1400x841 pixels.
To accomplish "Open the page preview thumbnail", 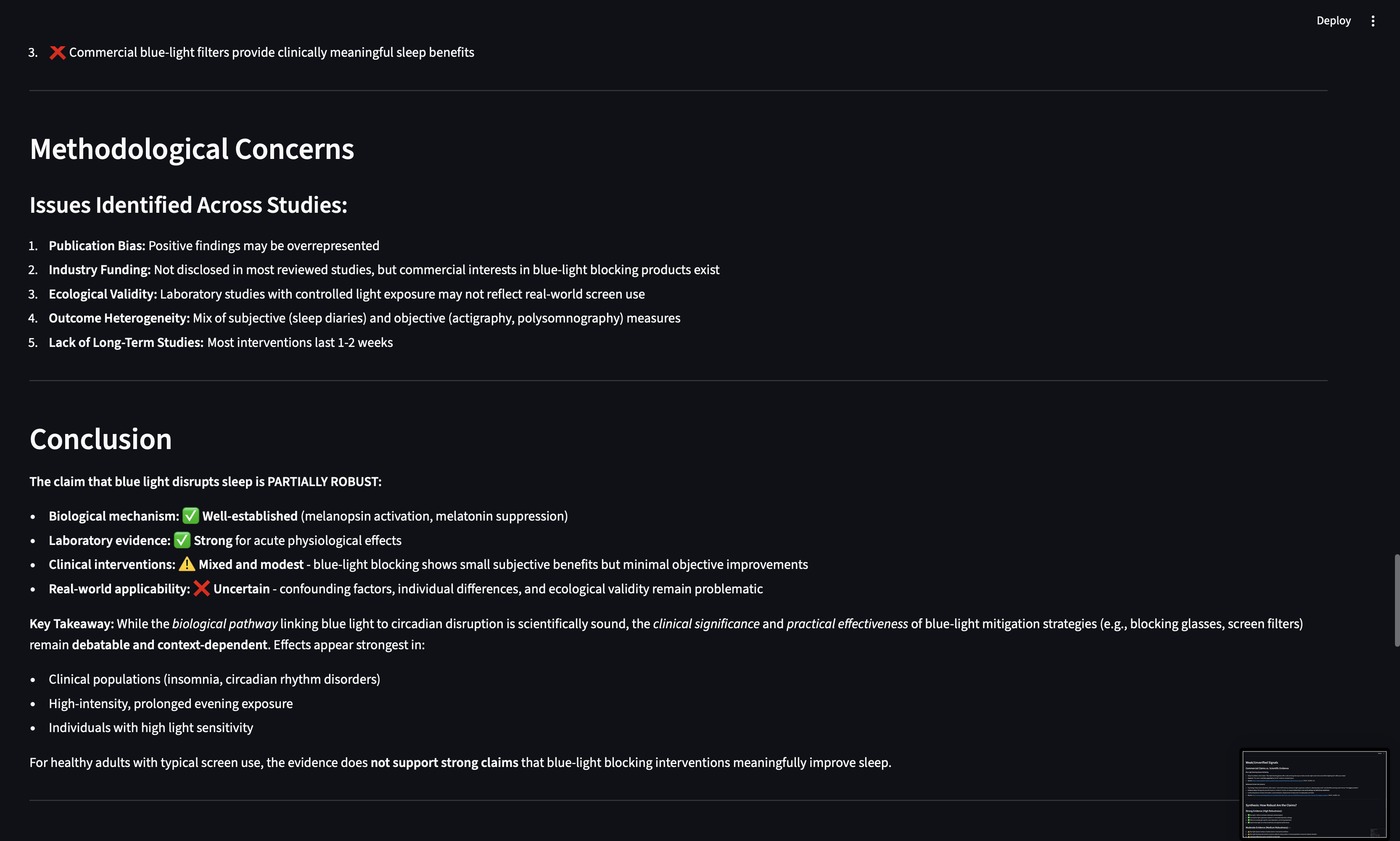I will [x=1314, y=793].
